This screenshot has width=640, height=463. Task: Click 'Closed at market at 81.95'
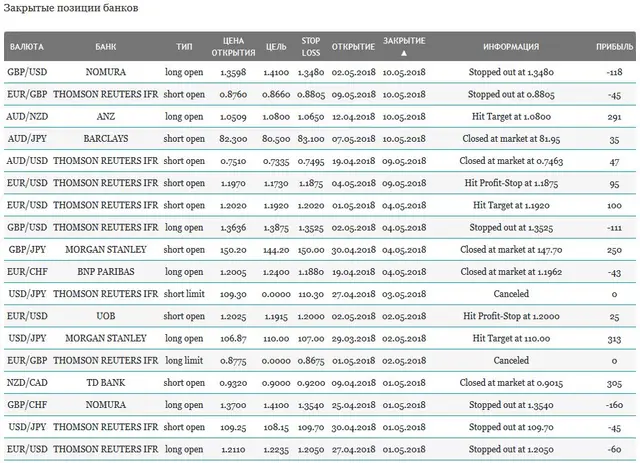(x=511, y=139)
